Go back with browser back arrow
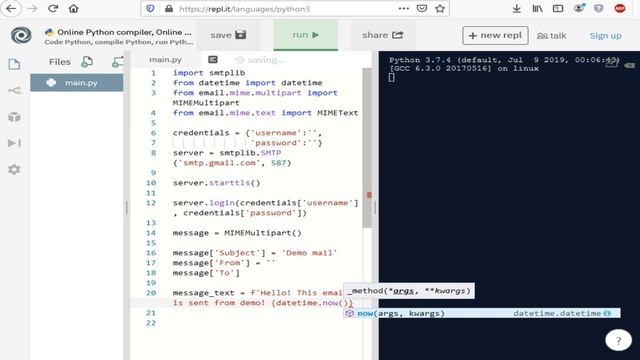 [x=11, y=9]
